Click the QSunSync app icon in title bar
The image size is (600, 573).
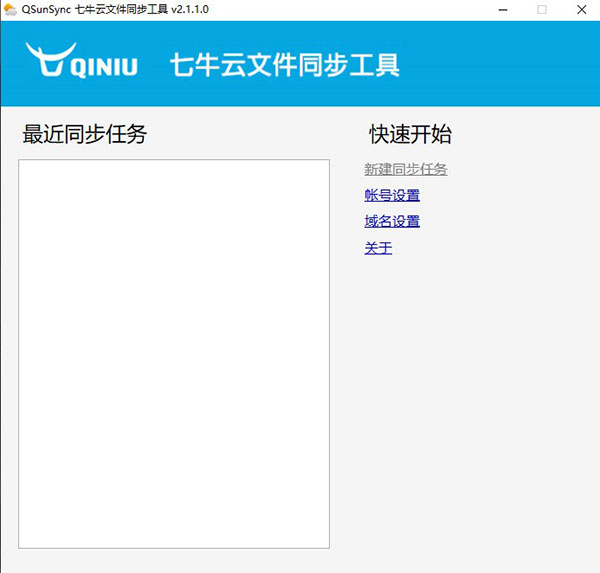(x=10, y=9)
